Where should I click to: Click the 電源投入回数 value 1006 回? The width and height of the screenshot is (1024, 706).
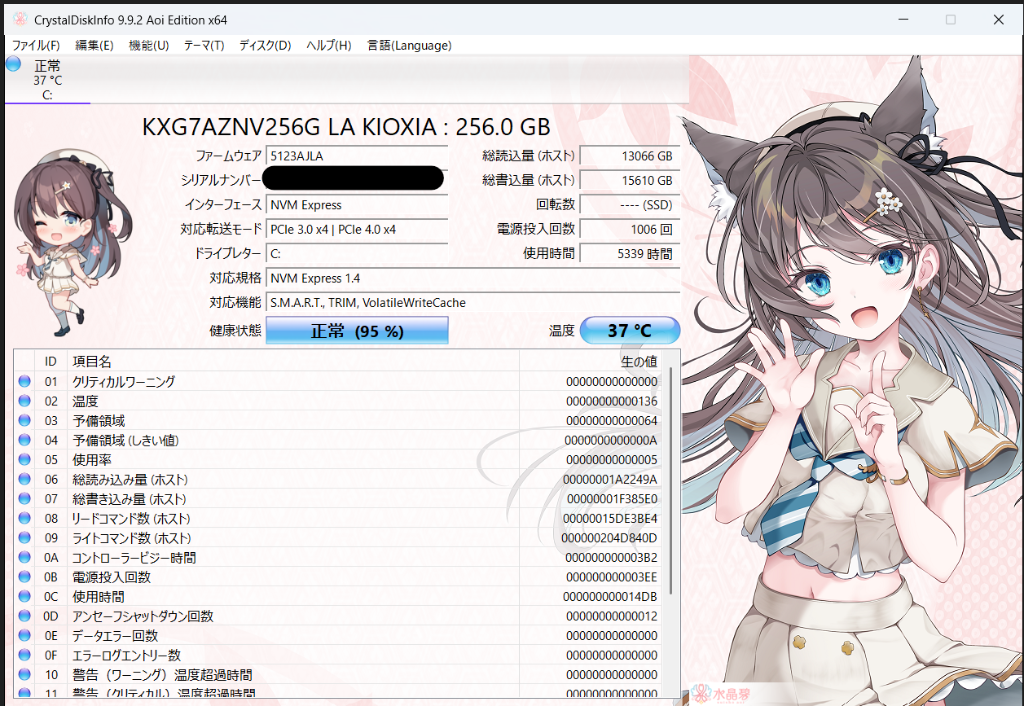pyautogui.click(x=630, y=229)
